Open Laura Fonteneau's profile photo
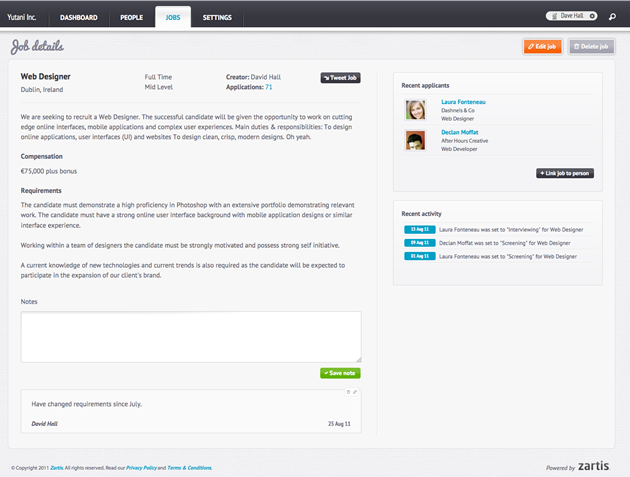The image size is (630, 477). point(415,110)
